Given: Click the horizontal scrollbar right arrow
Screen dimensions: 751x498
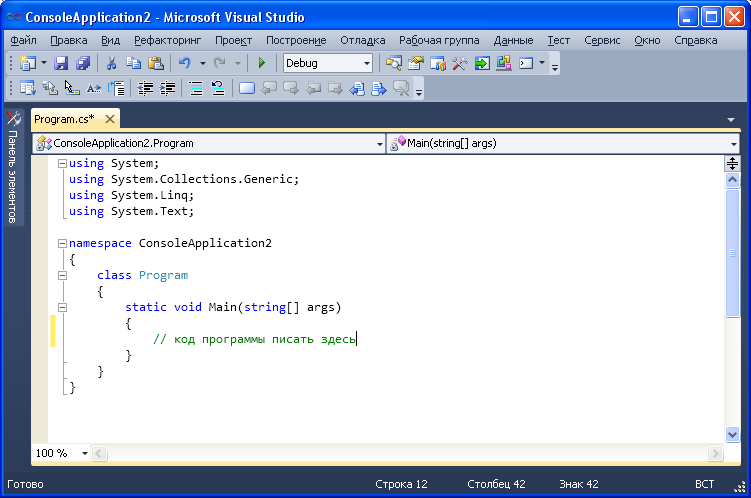Looking at the screenshot, I should point(715,453).
